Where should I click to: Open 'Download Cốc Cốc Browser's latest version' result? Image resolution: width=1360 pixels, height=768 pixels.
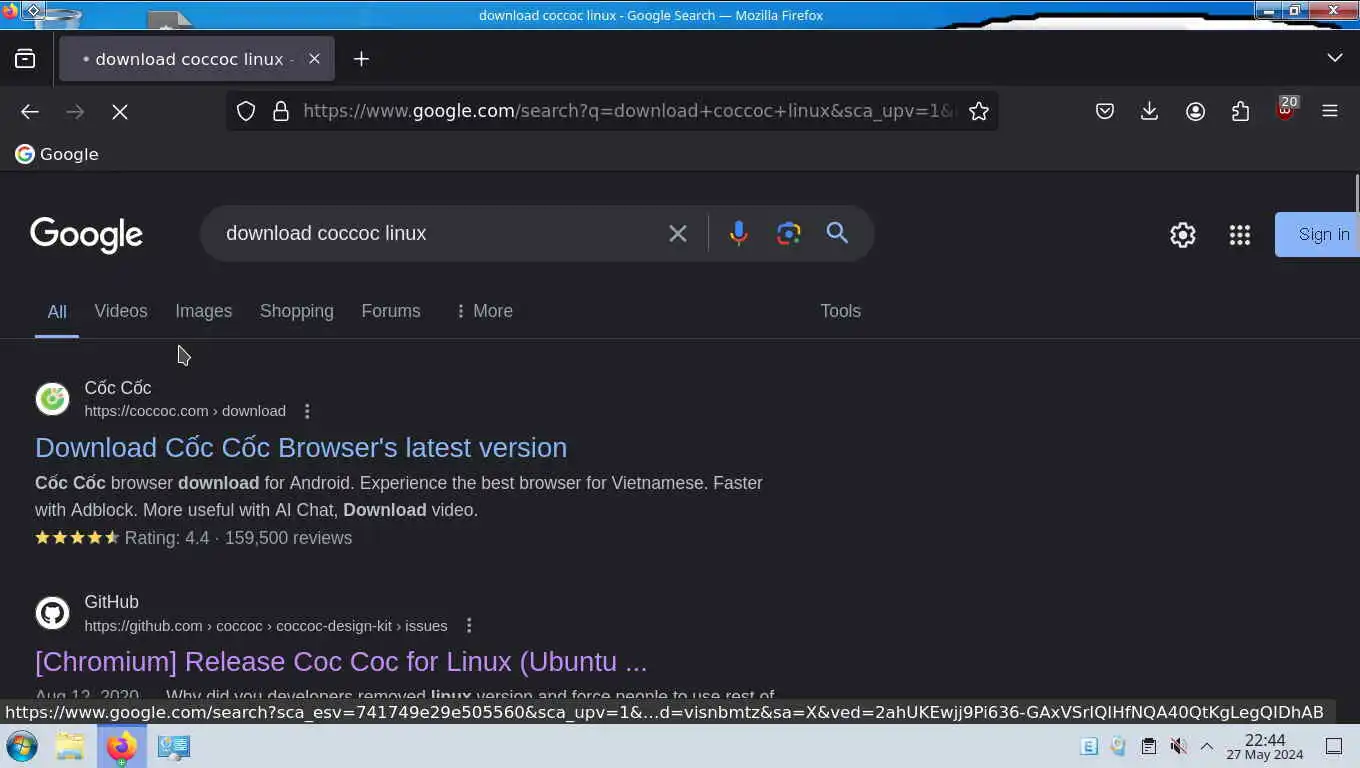pos(301,447)
